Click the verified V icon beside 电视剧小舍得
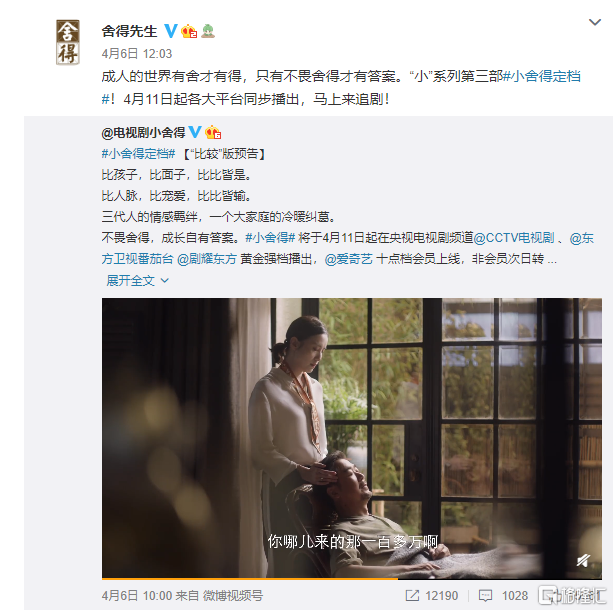This screenshot has height=612, width=613. [195, 132]
